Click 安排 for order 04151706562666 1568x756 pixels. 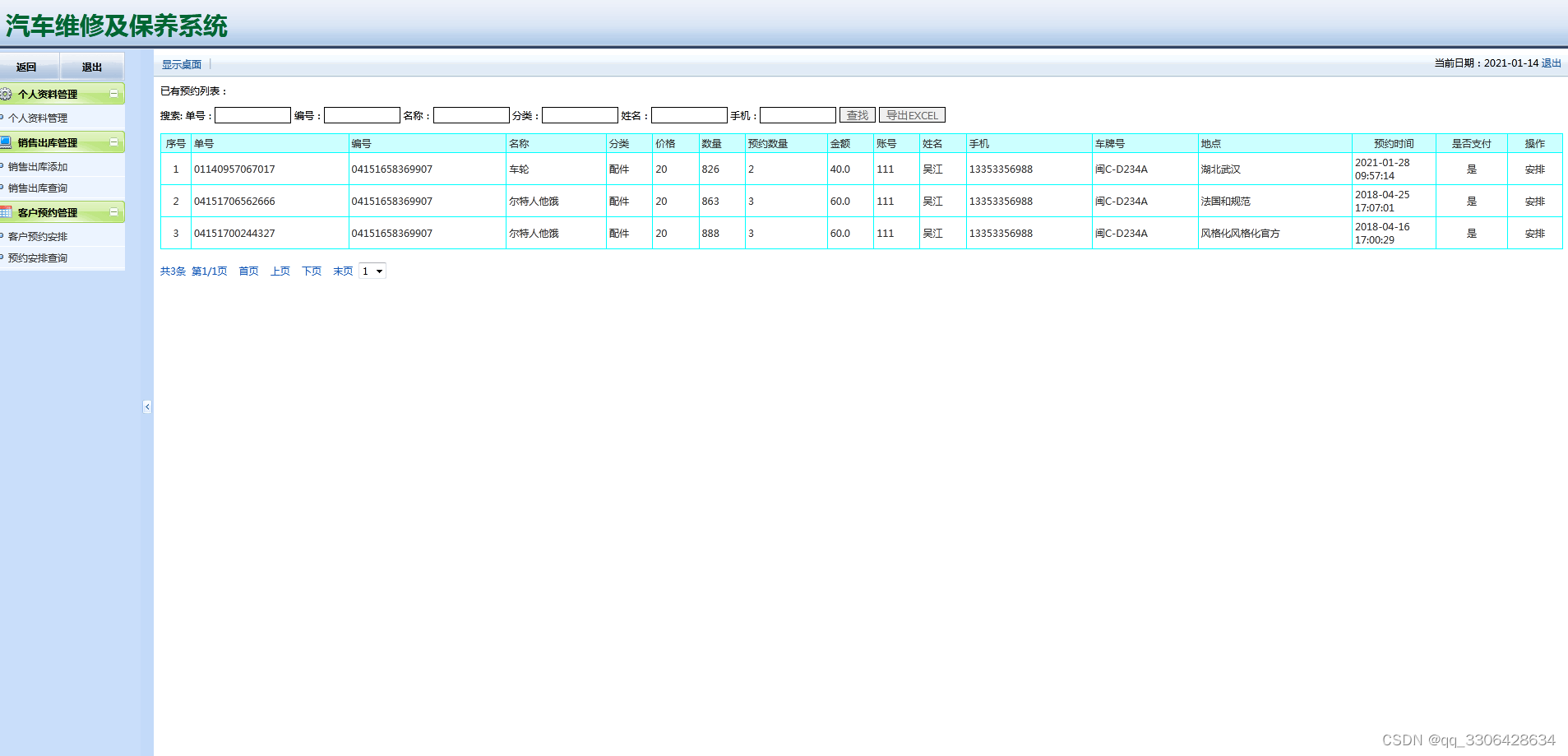(x=1534, y=201)
